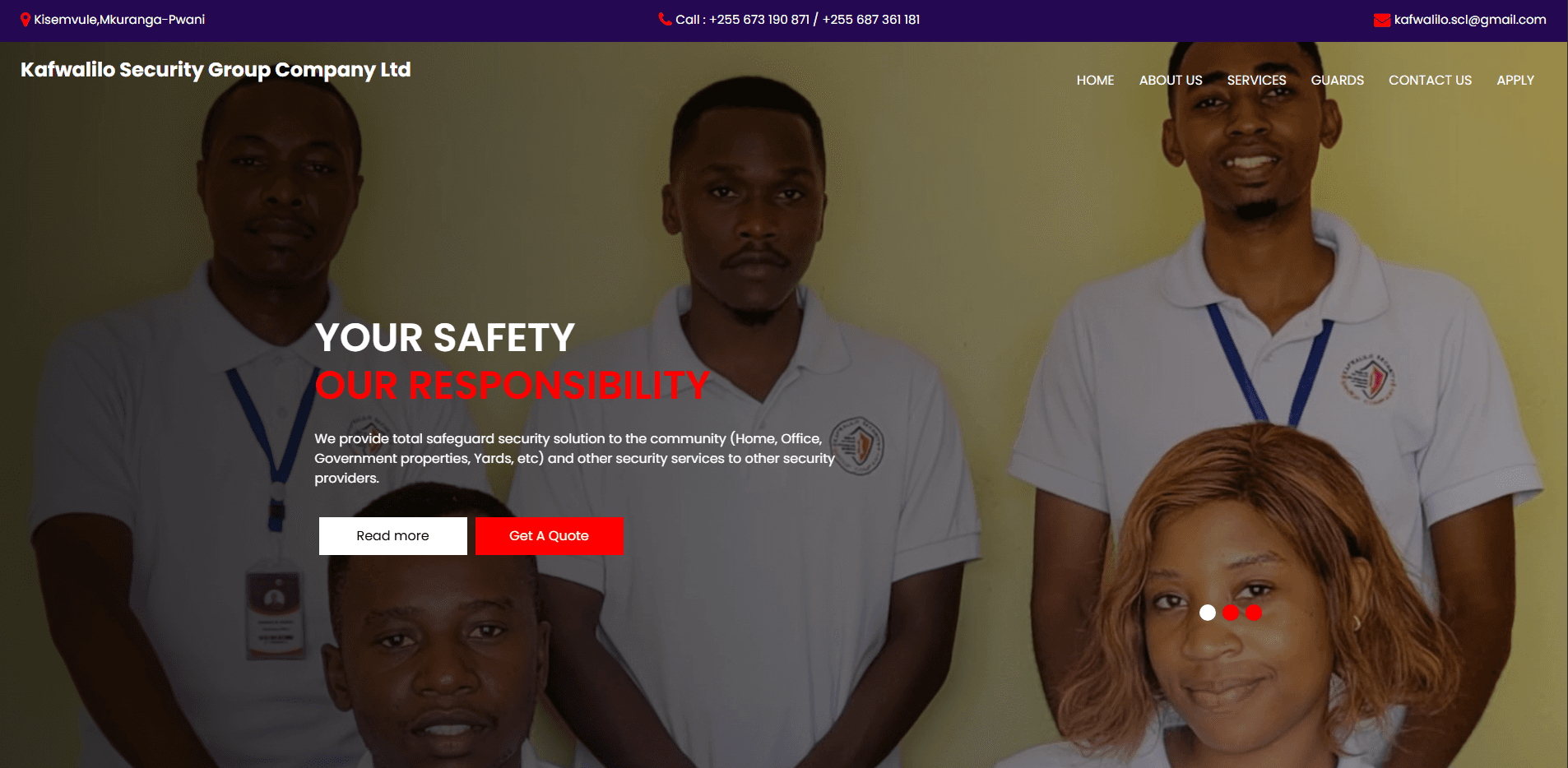Click the red Get A Quote button
1568x768 pixels.
point(549,536)
